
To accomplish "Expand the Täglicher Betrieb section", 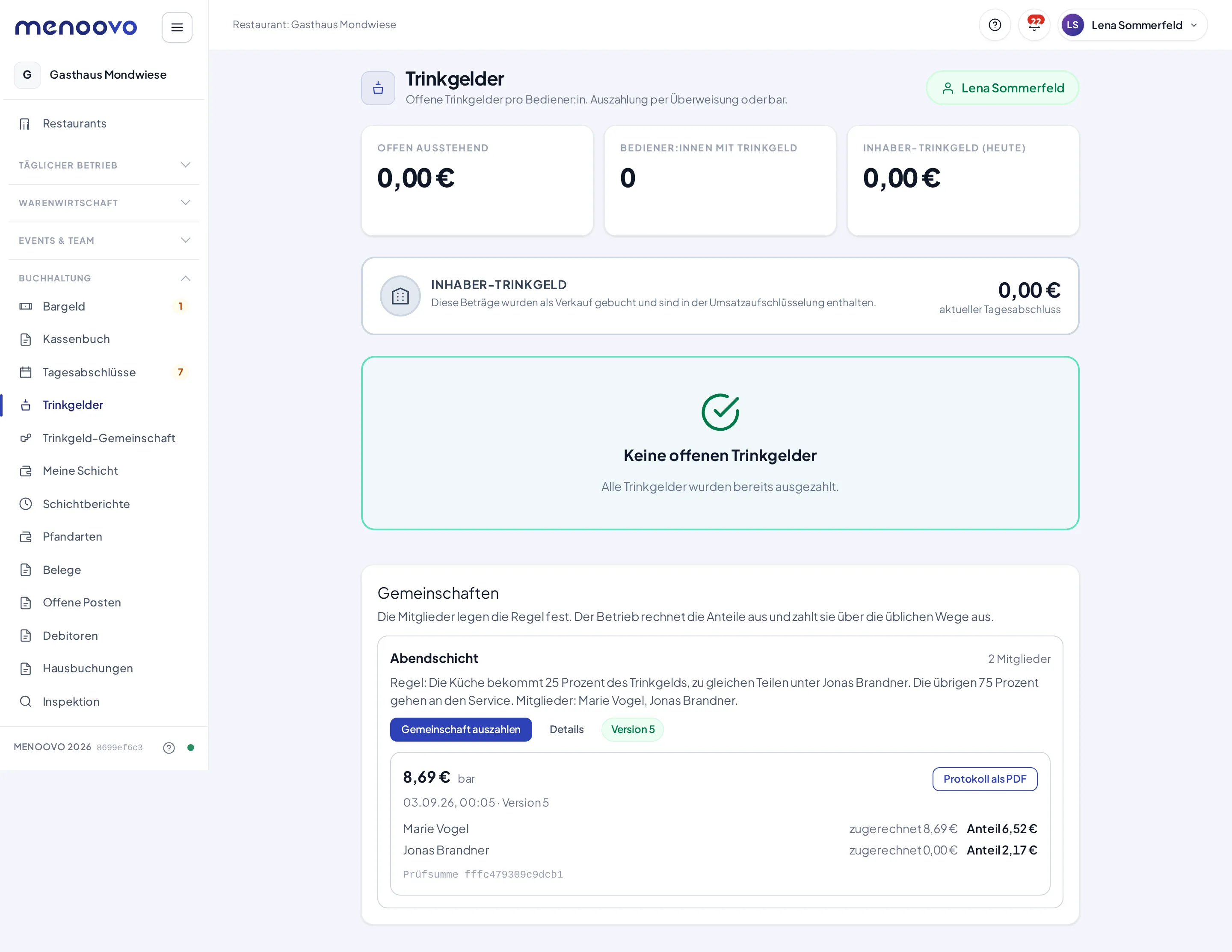I will 104,165.
